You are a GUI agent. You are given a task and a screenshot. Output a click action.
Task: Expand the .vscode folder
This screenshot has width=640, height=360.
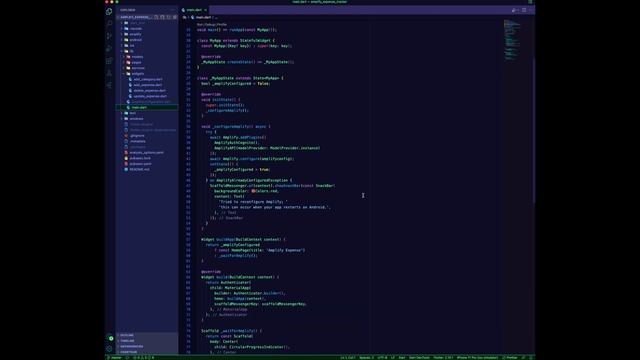tap(136, 29)
